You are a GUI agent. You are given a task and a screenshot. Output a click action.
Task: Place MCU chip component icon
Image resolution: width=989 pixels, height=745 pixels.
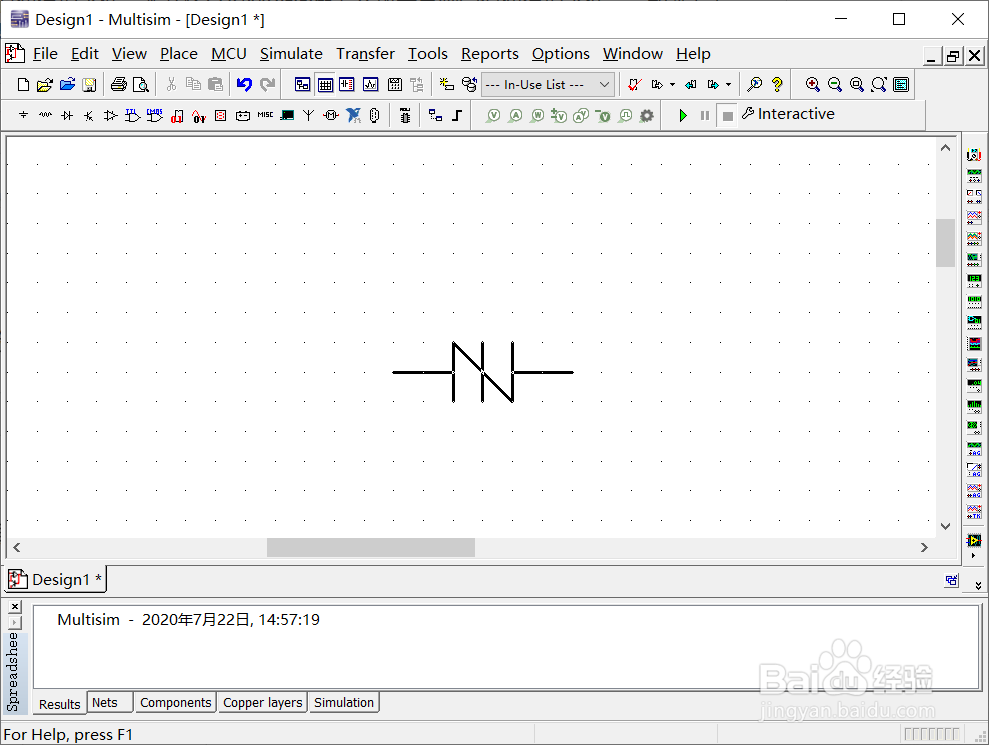click(405, 115)
